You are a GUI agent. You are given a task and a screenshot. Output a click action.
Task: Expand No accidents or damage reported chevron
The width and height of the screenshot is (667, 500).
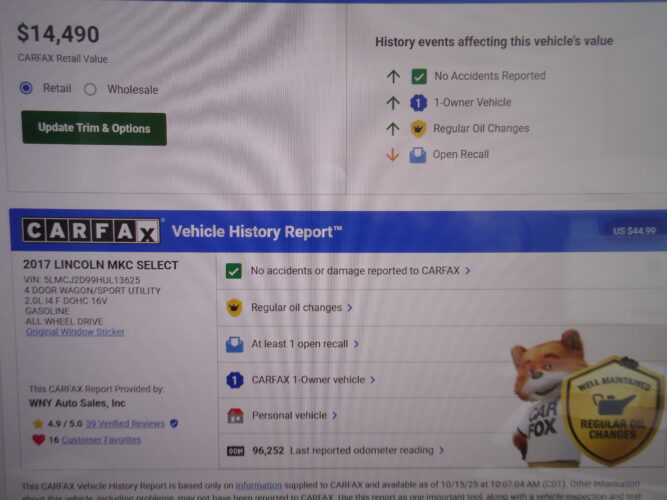(467, 271)
